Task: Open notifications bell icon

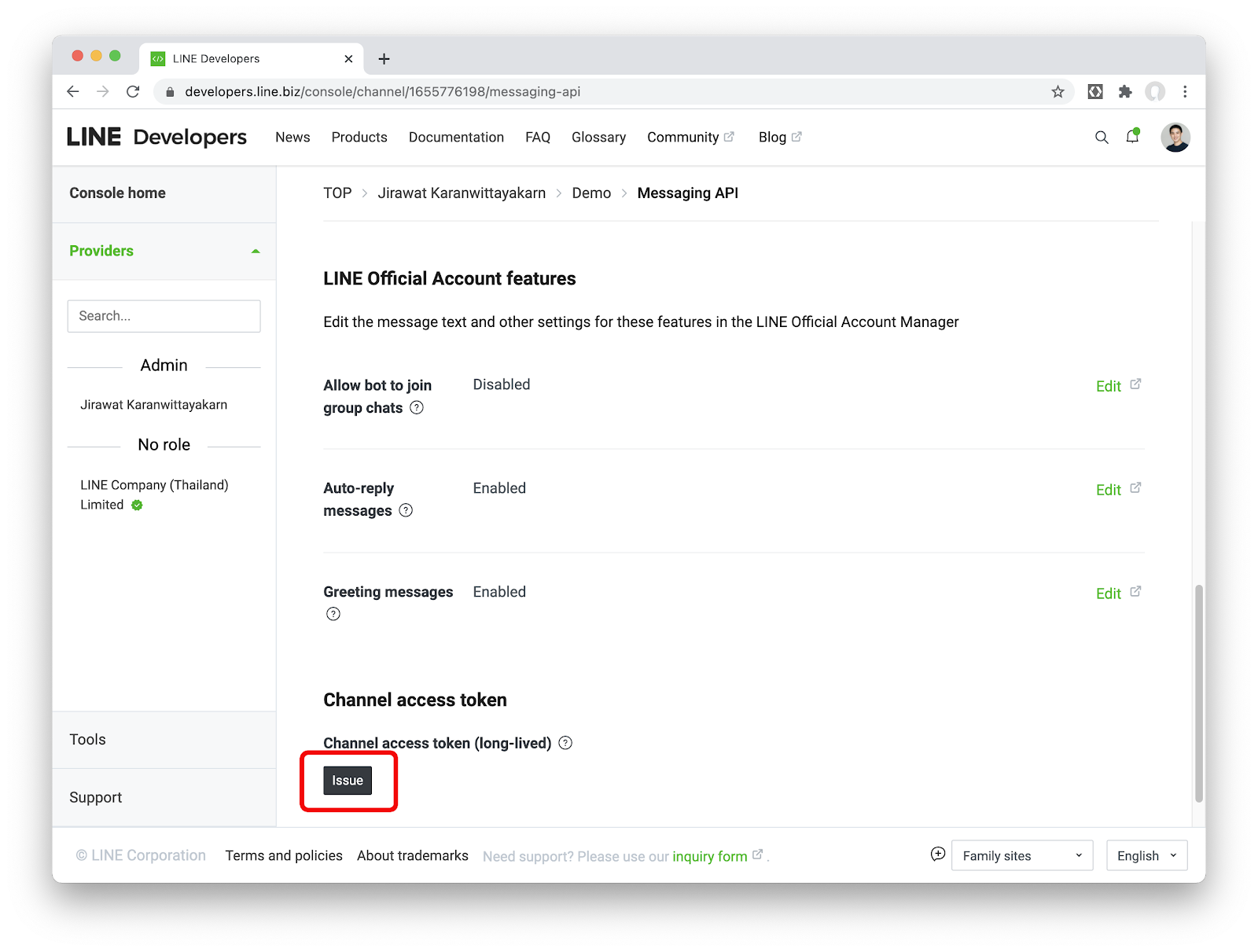Action: [x=1132, y=137]
